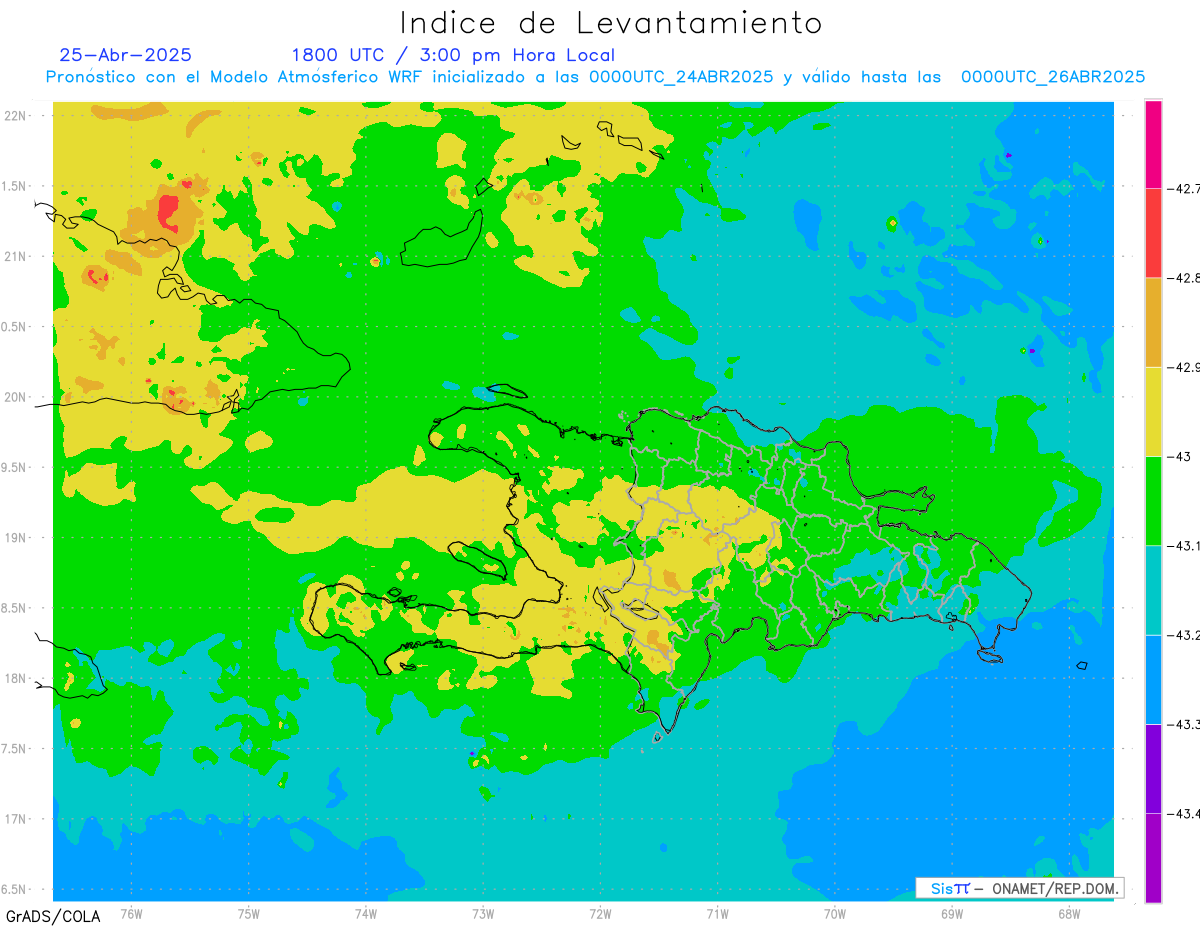1200x927 pixels.
Task: Click the latitude label '17N'
Action: point(16,819)
